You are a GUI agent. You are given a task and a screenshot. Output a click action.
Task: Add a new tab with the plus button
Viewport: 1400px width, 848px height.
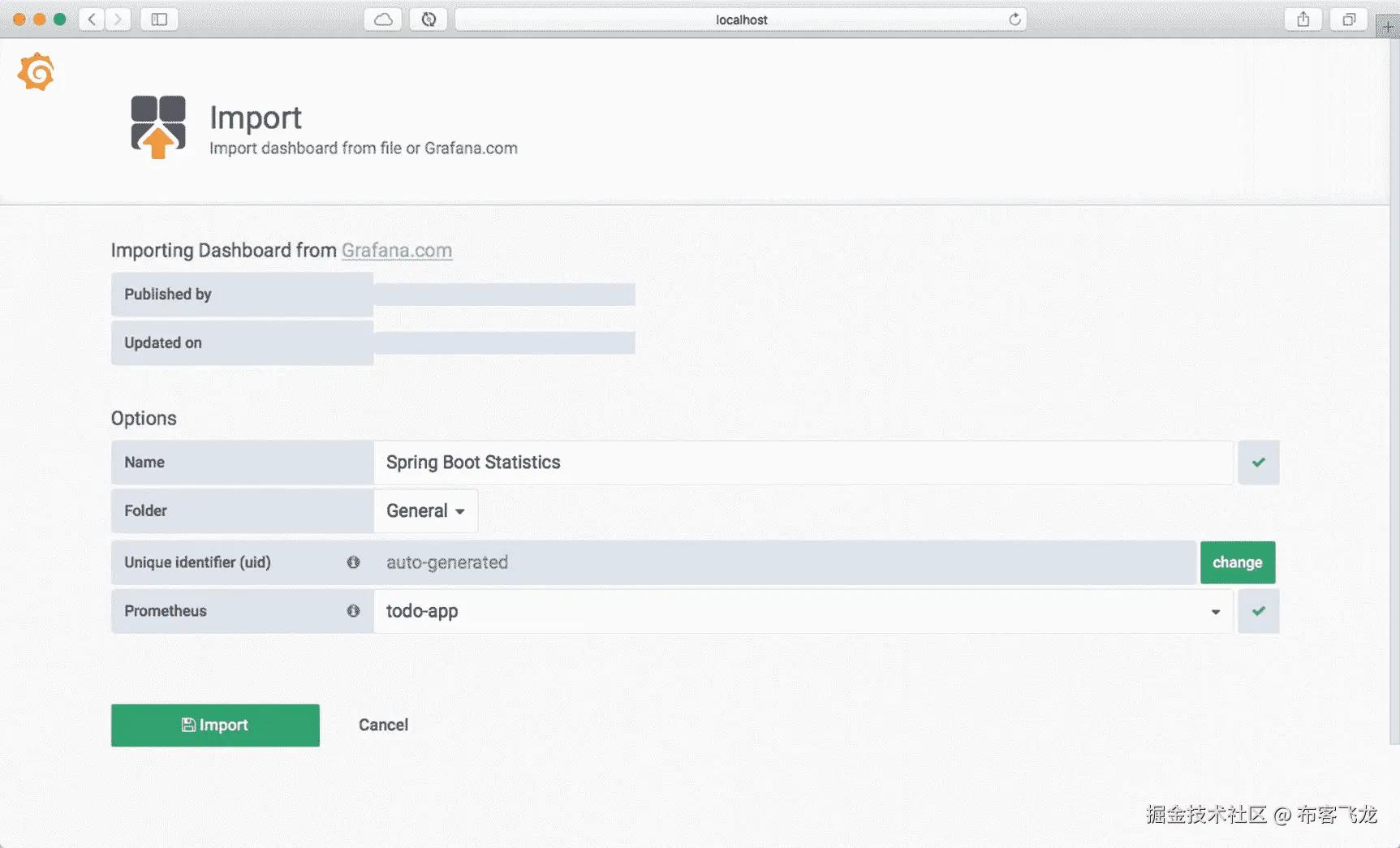[x=1388, y=26]
